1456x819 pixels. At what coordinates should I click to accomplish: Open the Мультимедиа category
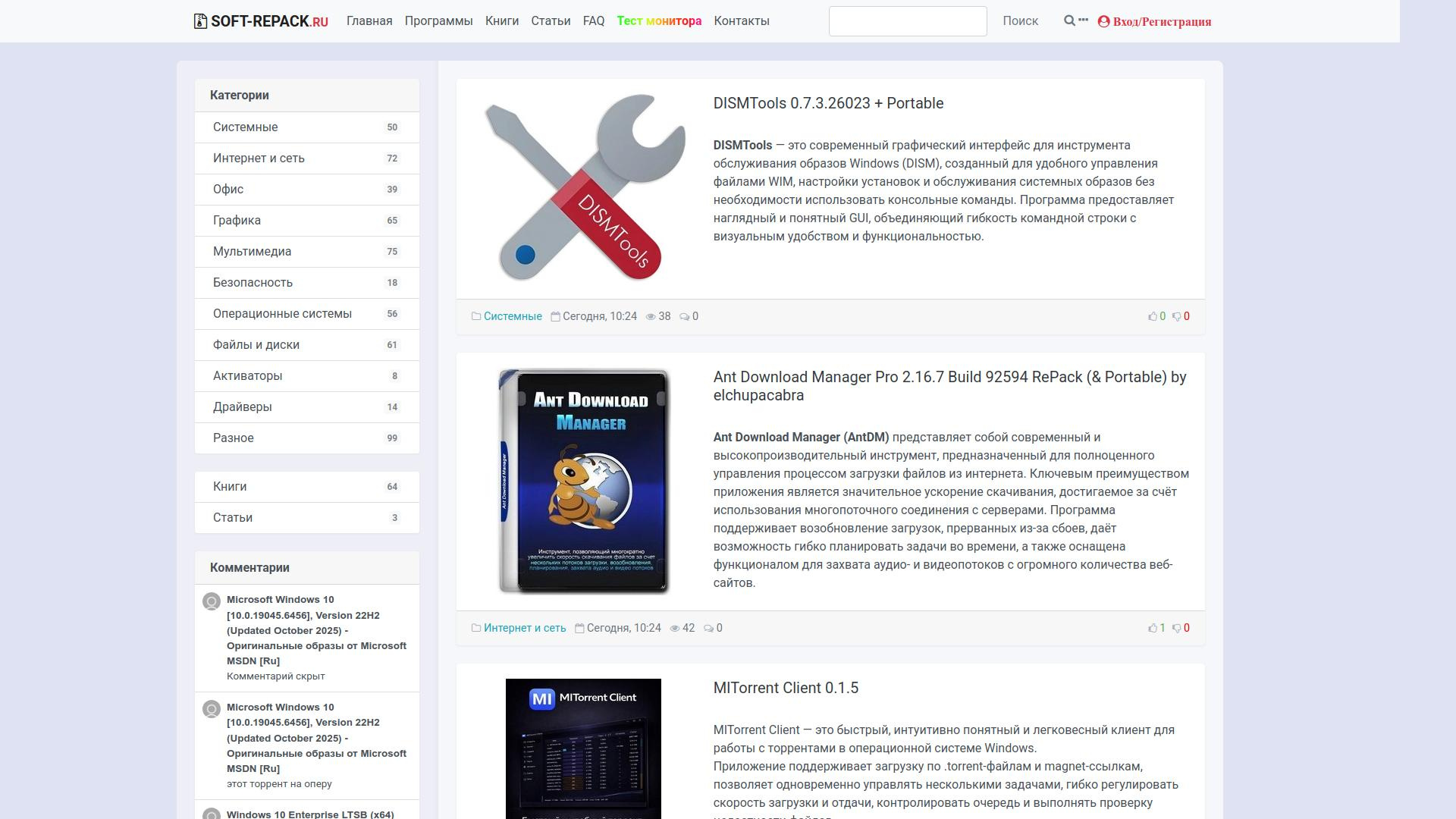pyautogui.click(x=252, y=251)
